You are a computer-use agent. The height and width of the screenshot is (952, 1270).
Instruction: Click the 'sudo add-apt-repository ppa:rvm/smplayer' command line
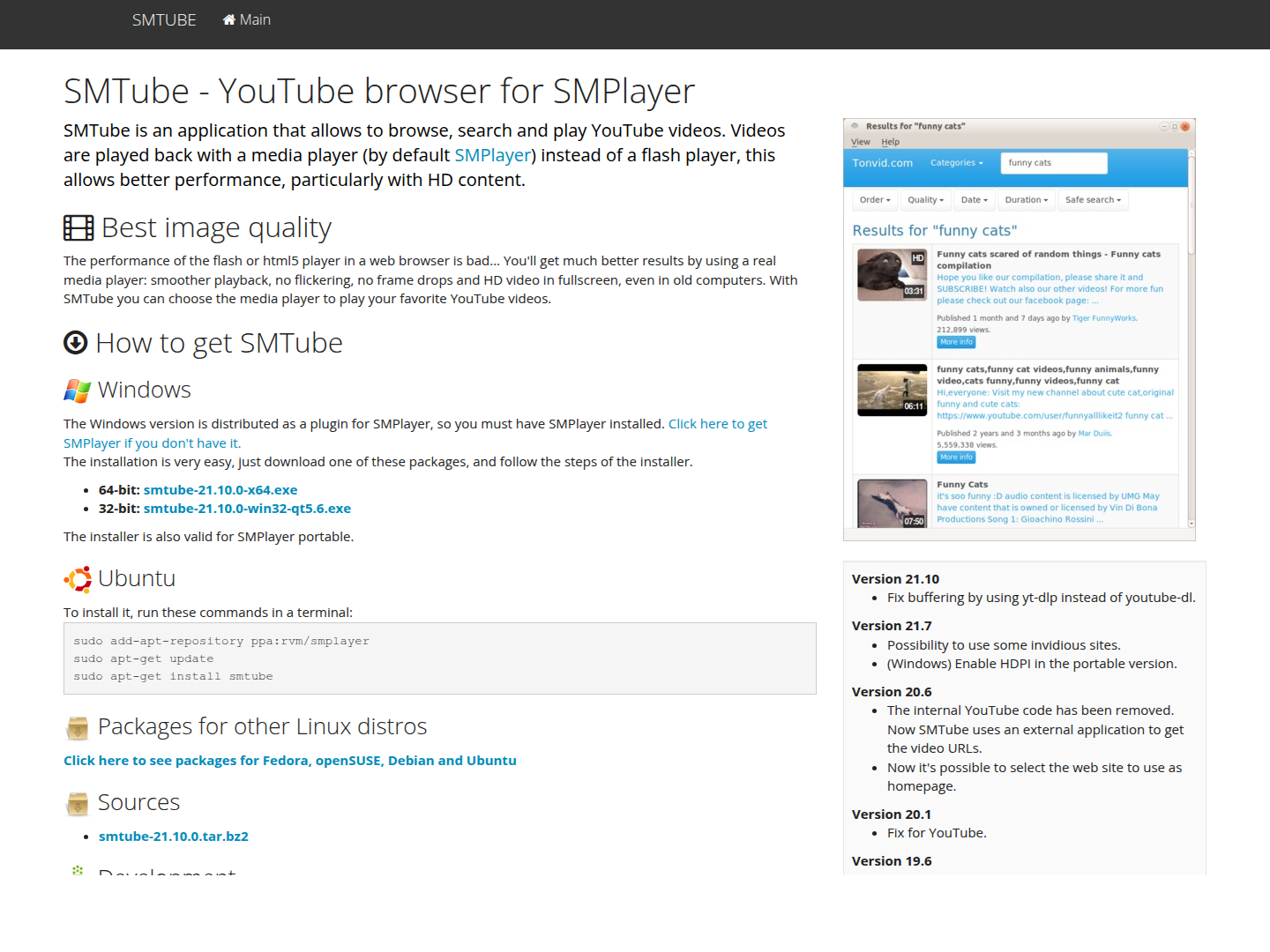pos(221,641)
